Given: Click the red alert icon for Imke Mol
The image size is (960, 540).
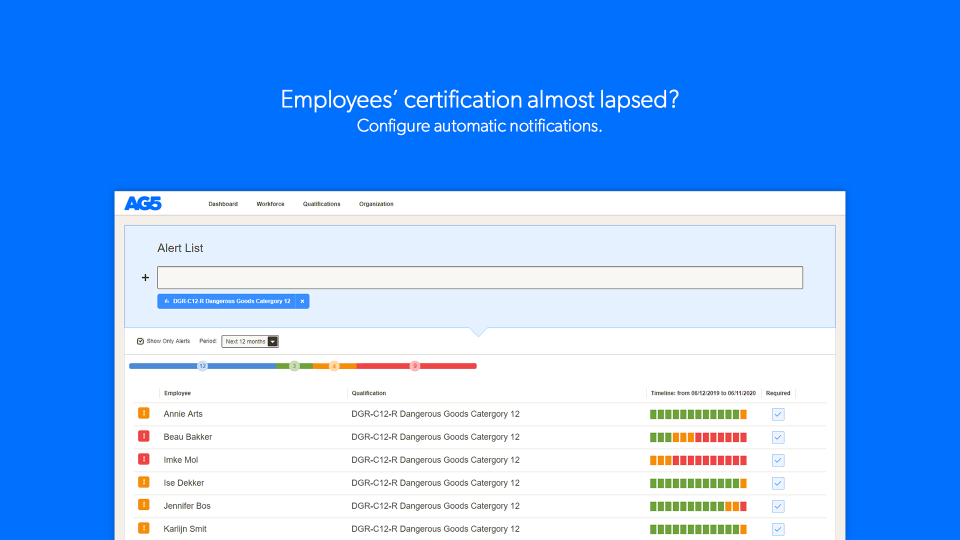Looking at the screenshot, I should pyautogui.click(x=143, y=459).
